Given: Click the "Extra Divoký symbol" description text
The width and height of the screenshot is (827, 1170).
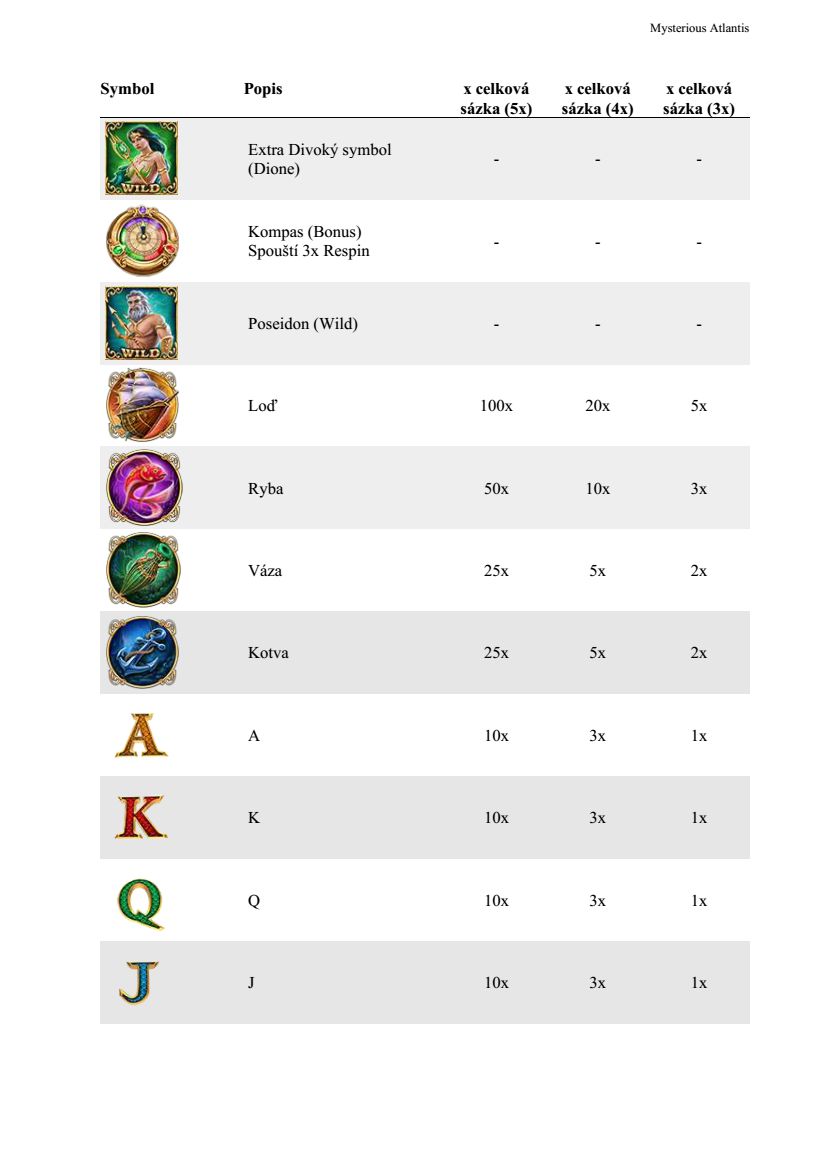Looking at the screenshot, I should tap(320, 150).
